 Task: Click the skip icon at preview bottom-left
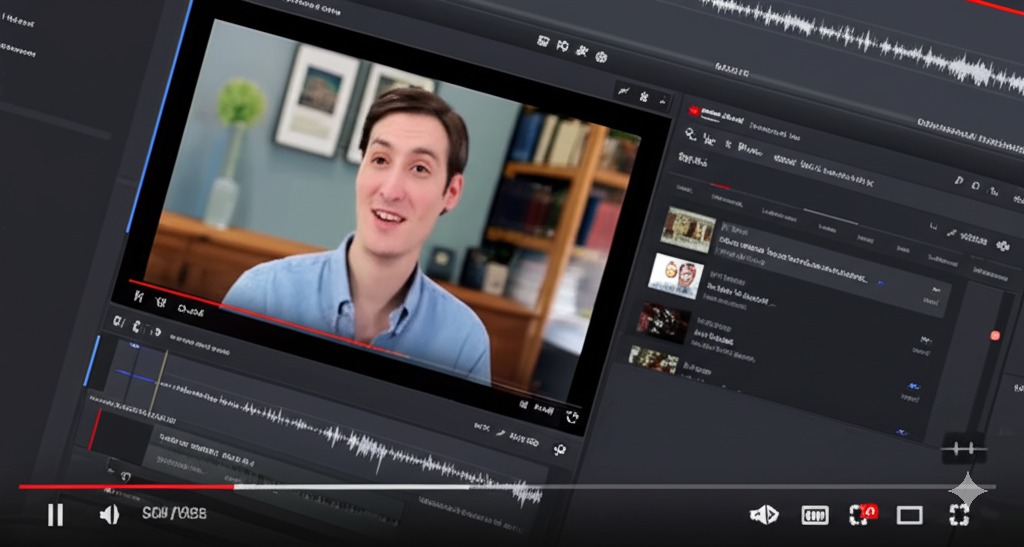(138, 297)
